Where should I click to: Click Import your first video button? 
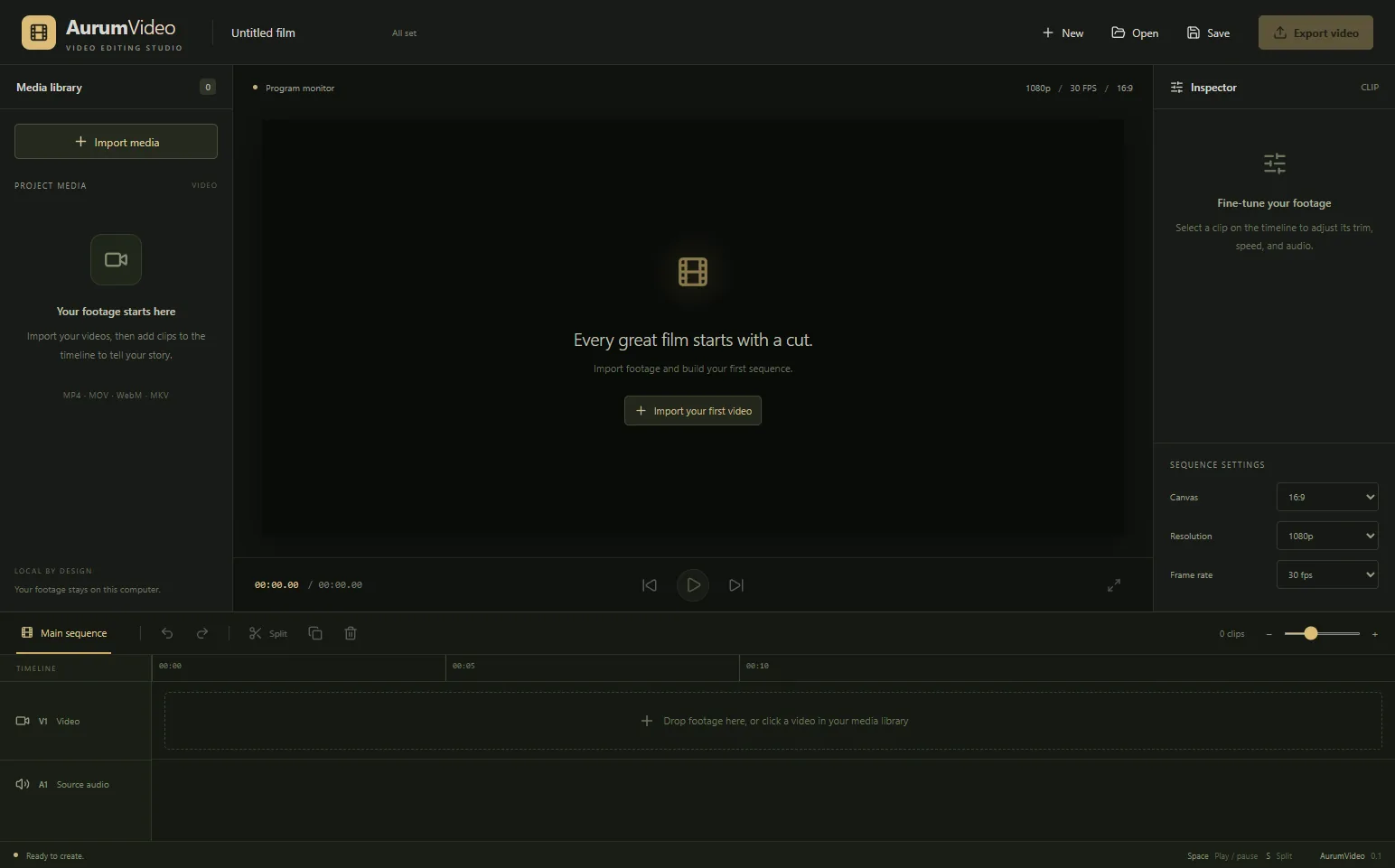coord(693,411)
